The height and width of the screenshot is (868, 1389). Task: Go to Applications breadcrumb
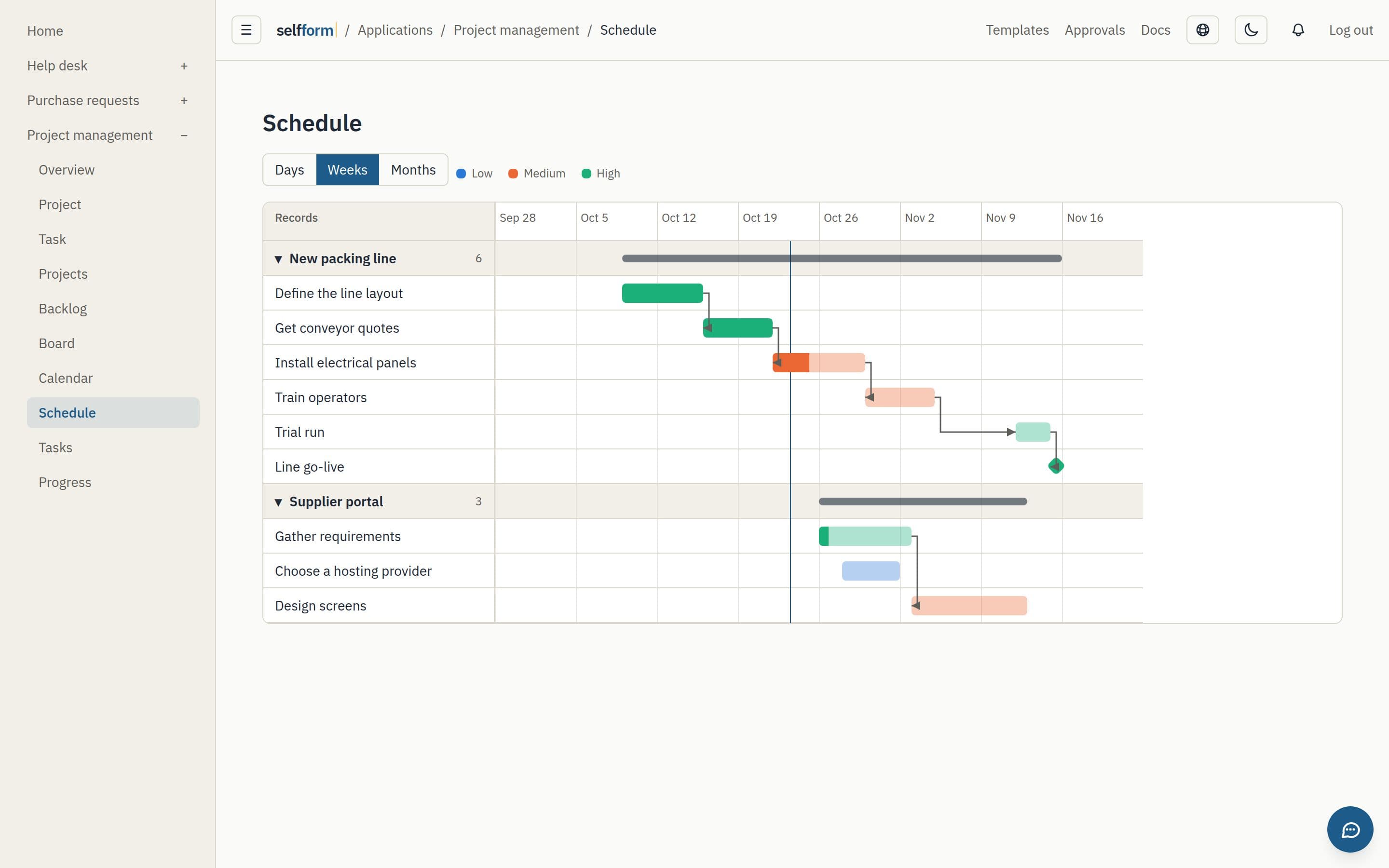click(x=395, y=30)
